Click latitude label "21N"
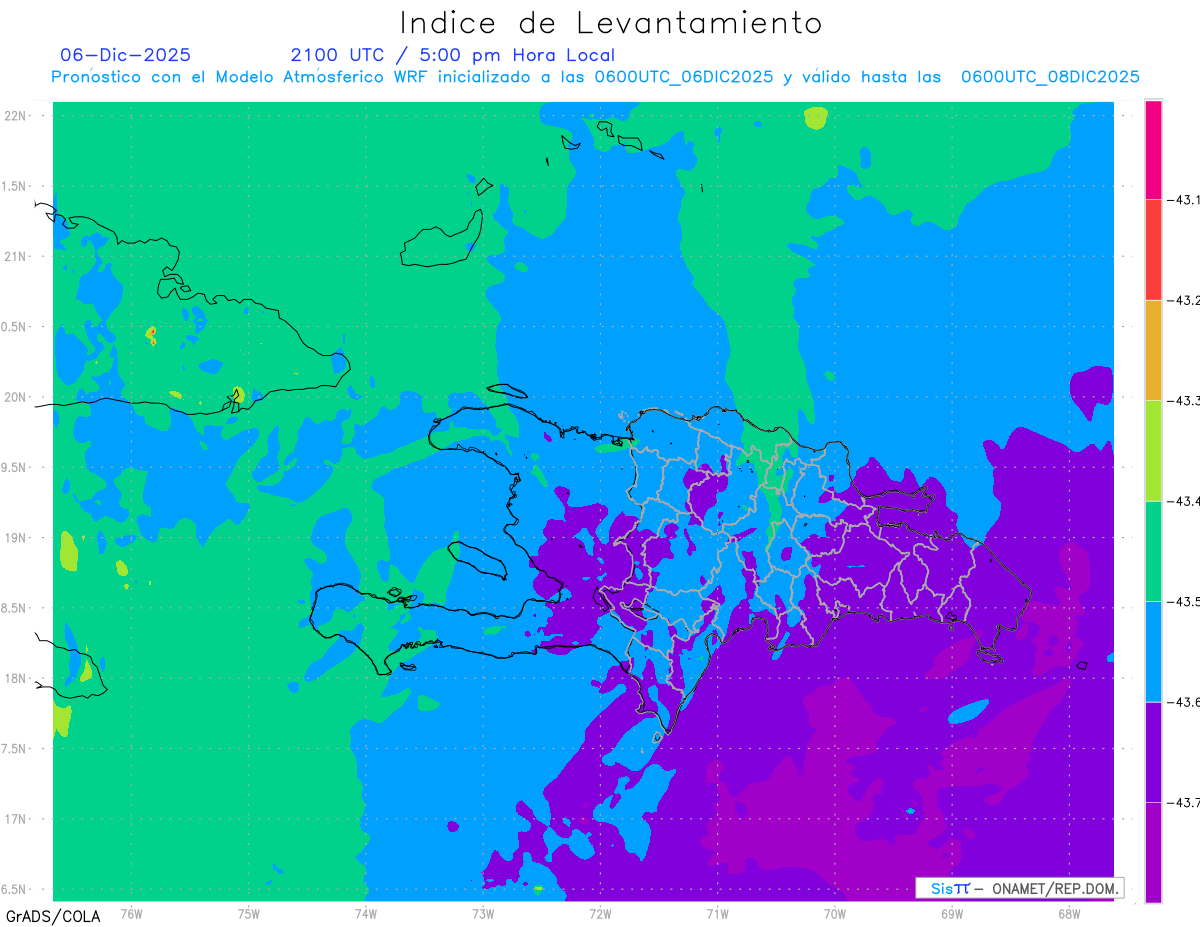 [x=15, y=256]
